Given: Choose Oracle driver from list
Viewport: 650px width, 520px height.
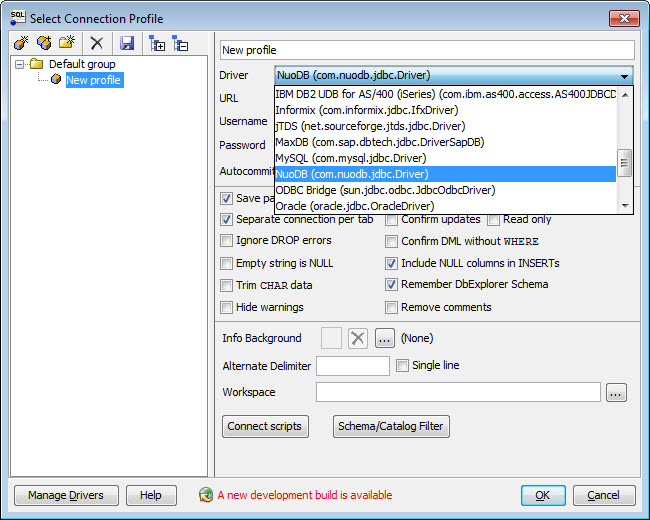Looking at the screenshot, I should click(x=446, y=206).
